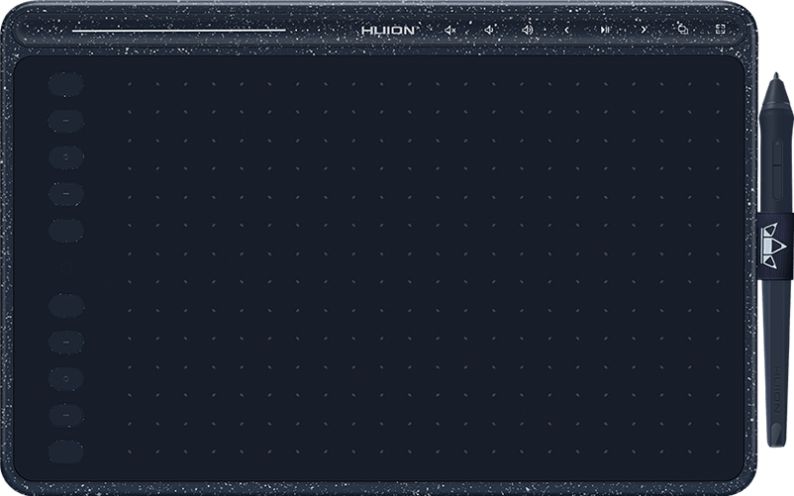Click the white indicator line on top bar
This screenshot has height=496, width=794.
tap(179, 30)
